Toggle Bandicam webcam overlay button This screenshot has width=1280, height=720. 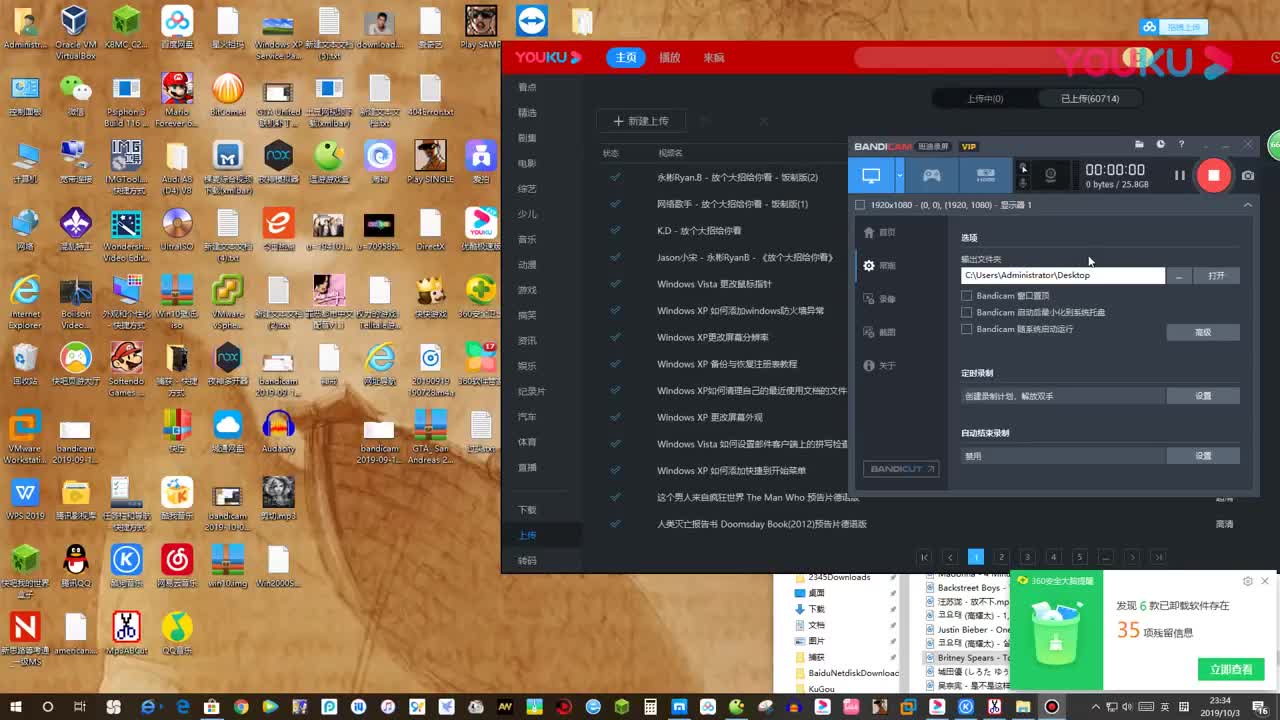click(x=1050, y=175)
